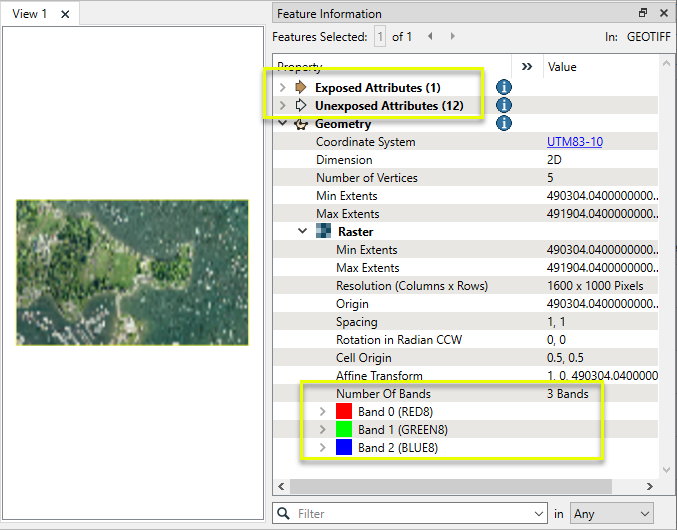677x530 pixels.
Task: Open the UTM83-10 coordinate system link
Action: tap(574, 142)
